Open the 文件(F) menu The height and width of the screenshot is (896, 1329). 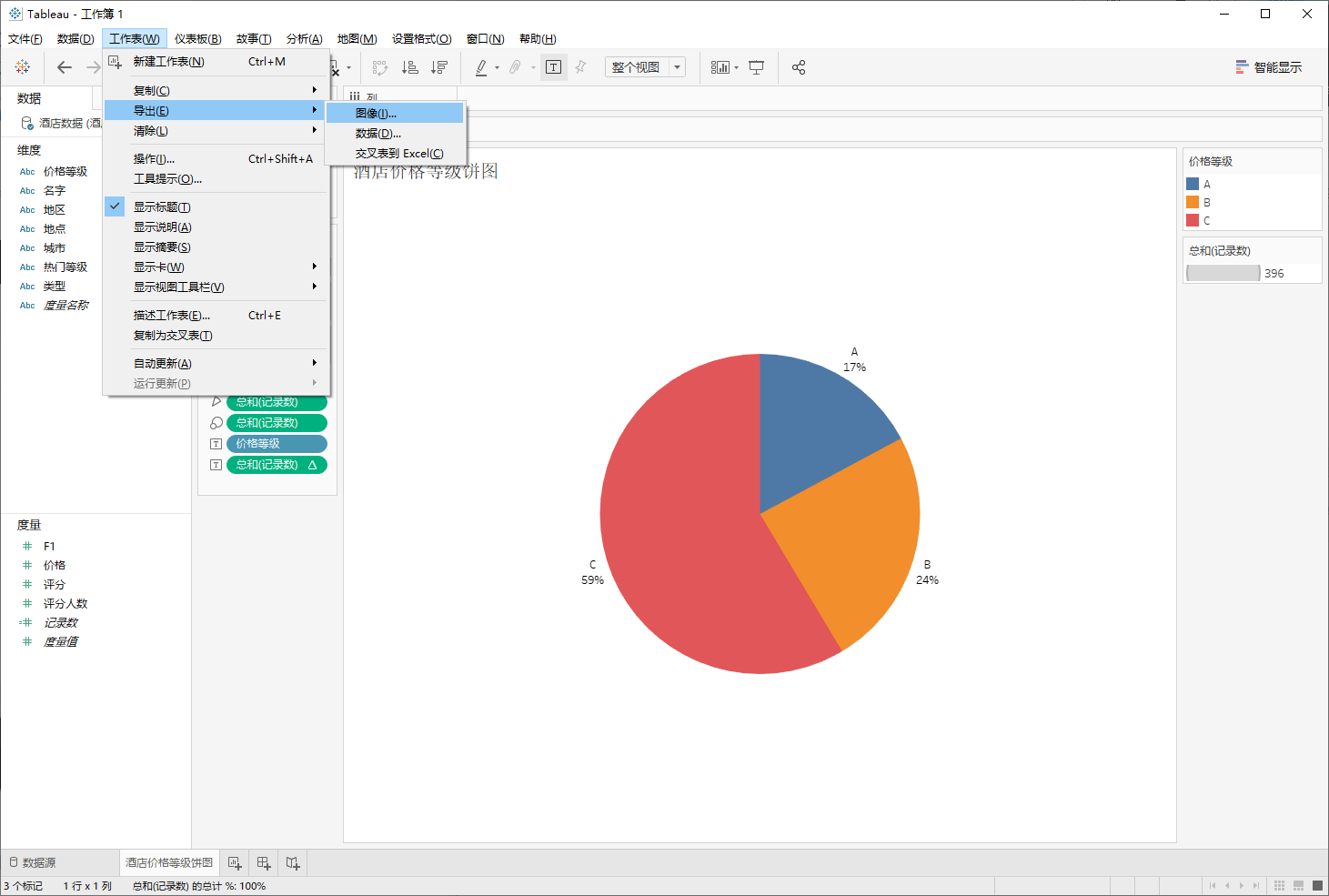(25, 39)
